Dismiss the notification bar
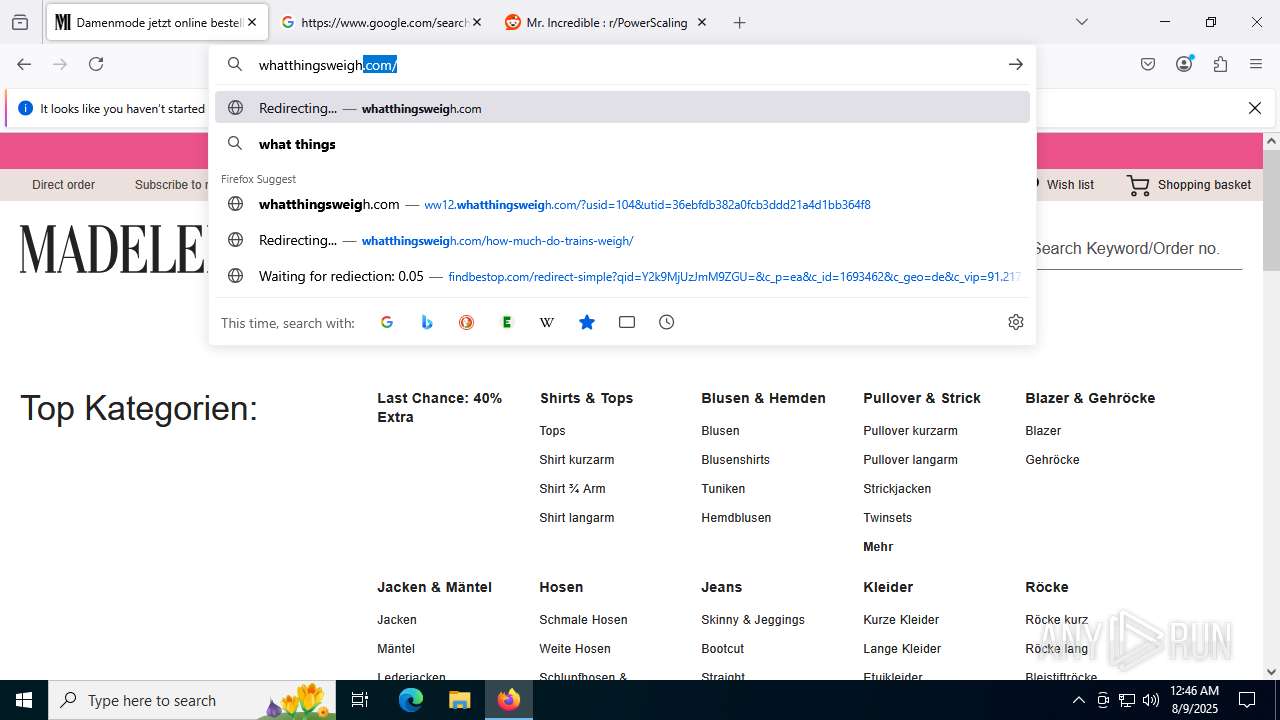Screen dimensions: 1280x720 (1255, 108)
